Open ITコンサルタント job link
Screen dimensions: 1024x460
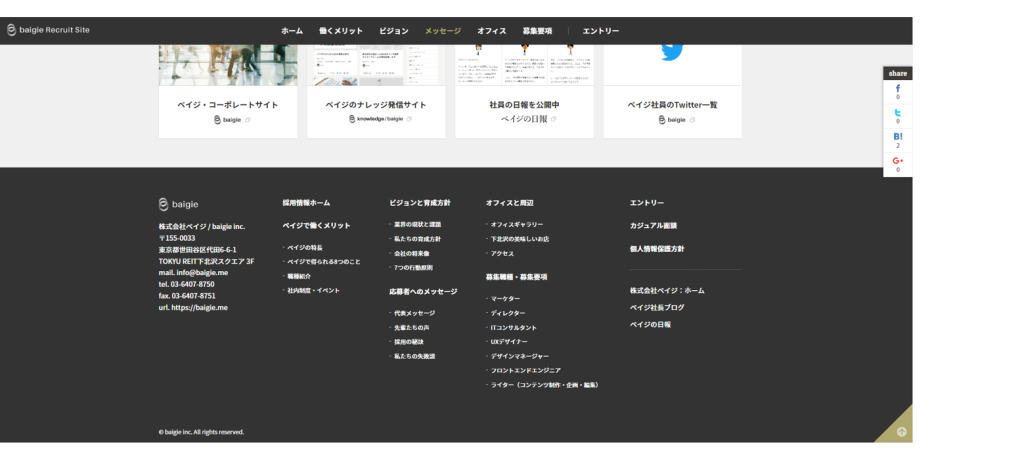pos(514,327)
